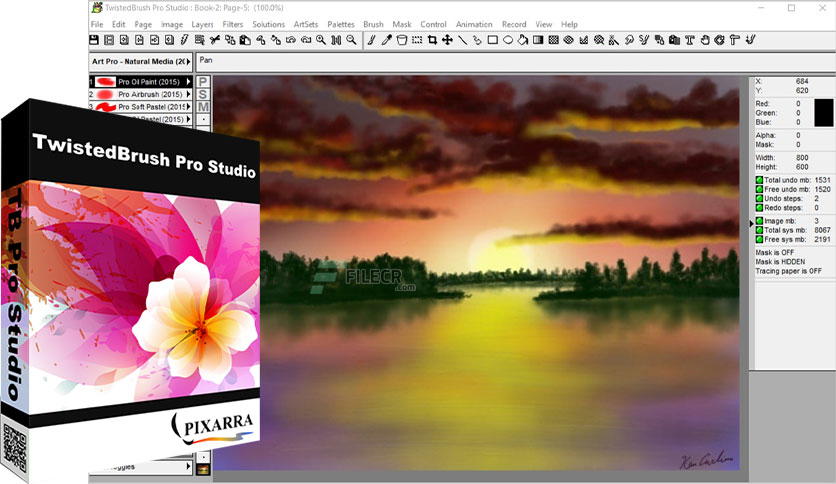The width and height of the screenshot is (836, 484).
Task: Click the Undo curved arrow icon
Action: click(291, 40)
